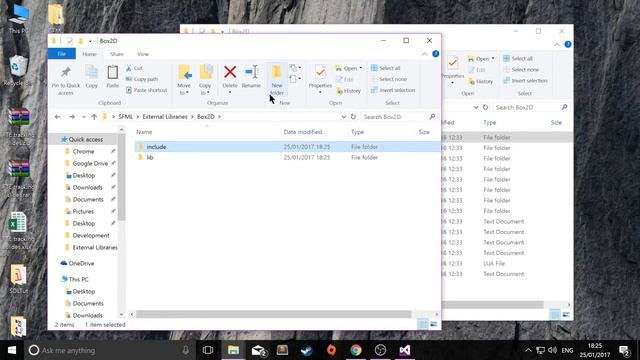The image size is (640, 360).
Task: Select OneDrive in navigation pane
Action: coord(81,263)
